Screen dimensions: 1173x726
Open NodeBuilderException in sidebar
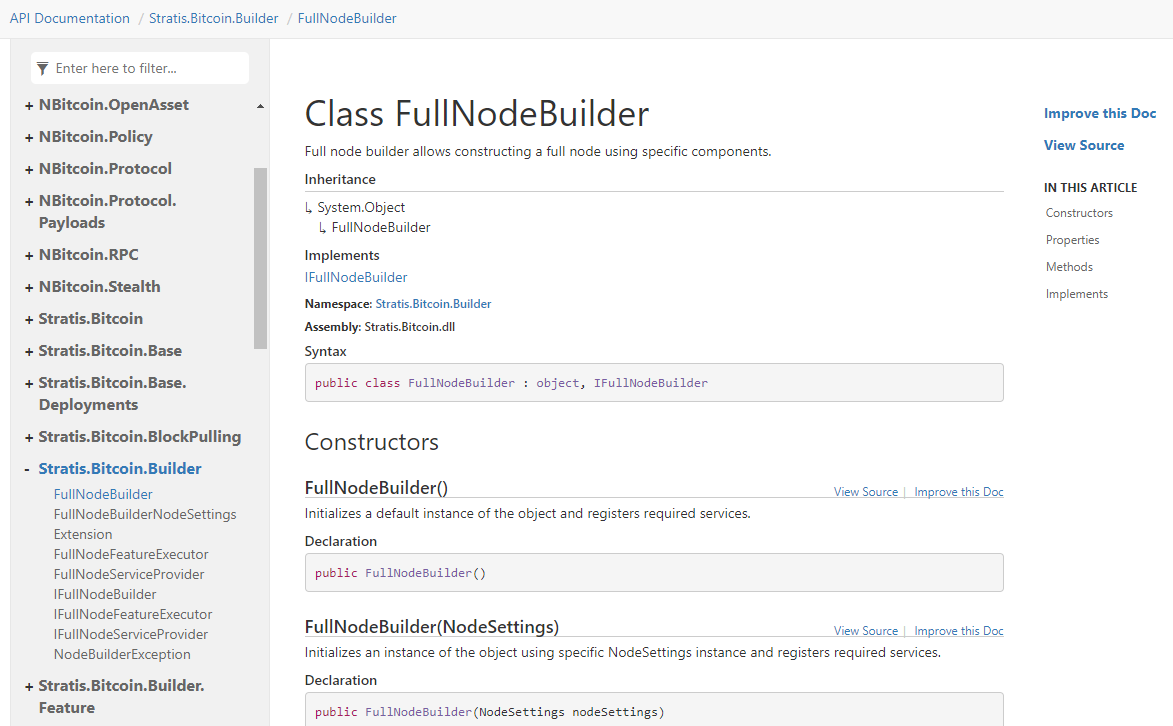[x=122, y=654]
